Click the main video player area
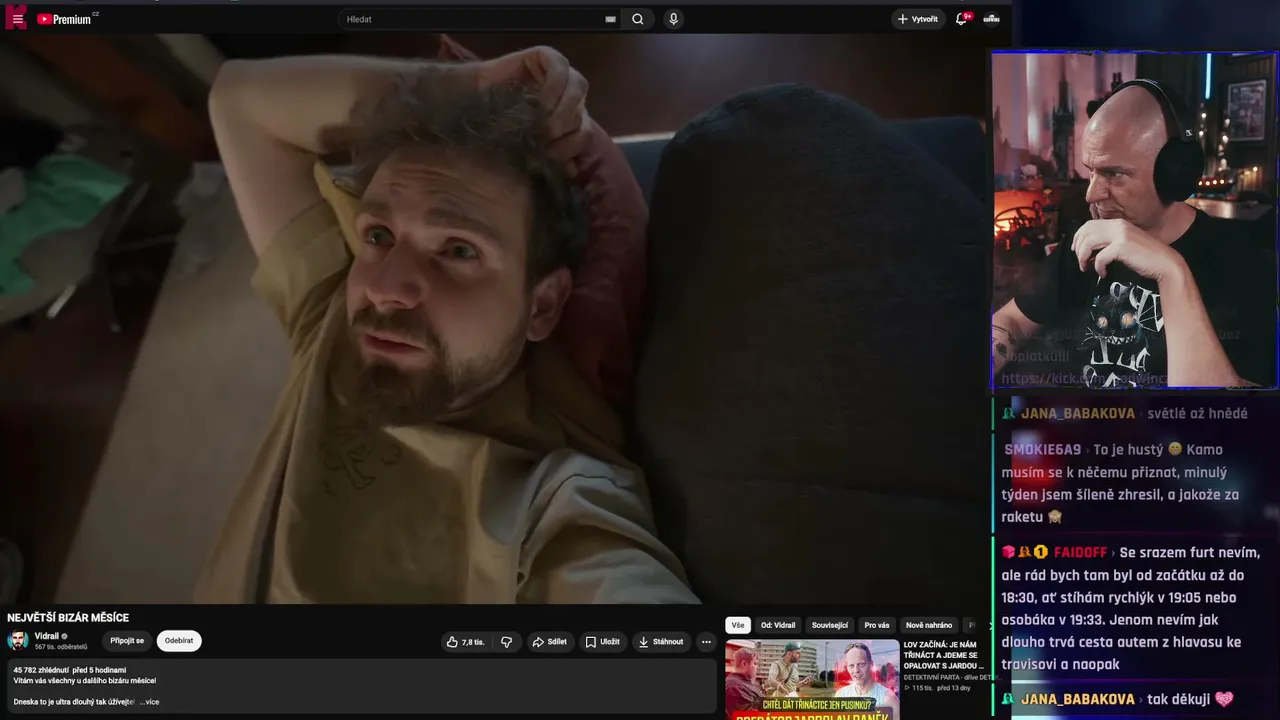Screen dimensions: 1280x720 (493, 318)
